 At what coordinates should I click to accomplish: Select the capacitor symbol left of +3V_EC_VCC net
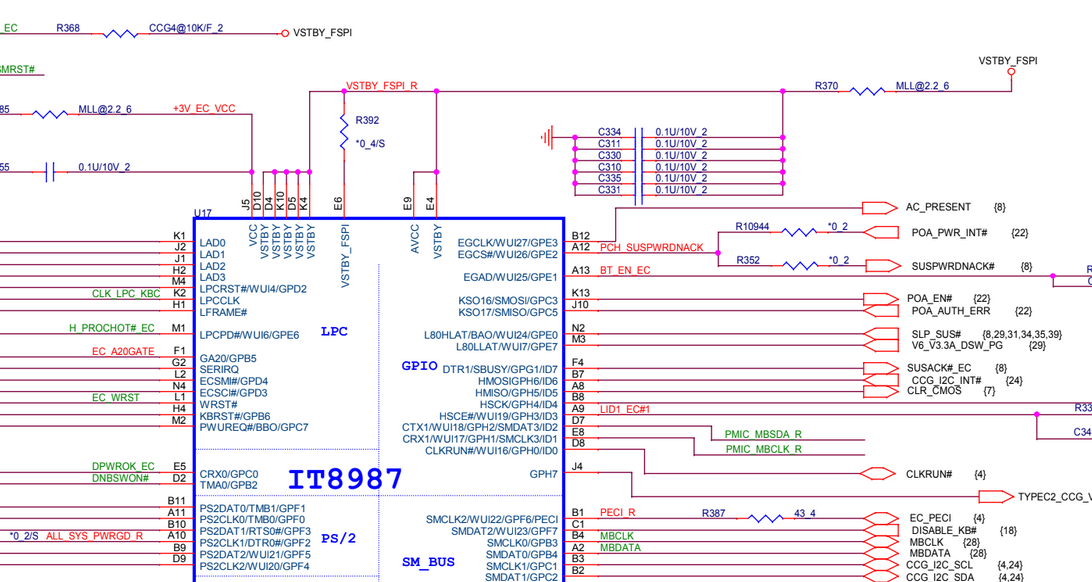pos(49,172)
